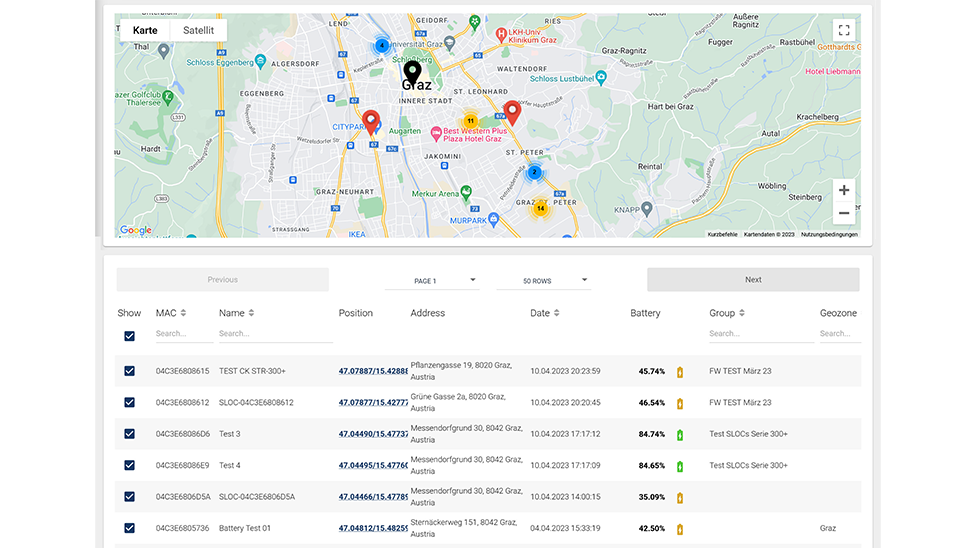Image resolution: width=976 pixels, height=548 pixels.
Task: Click the black Graz location pin
Action: 412,71
